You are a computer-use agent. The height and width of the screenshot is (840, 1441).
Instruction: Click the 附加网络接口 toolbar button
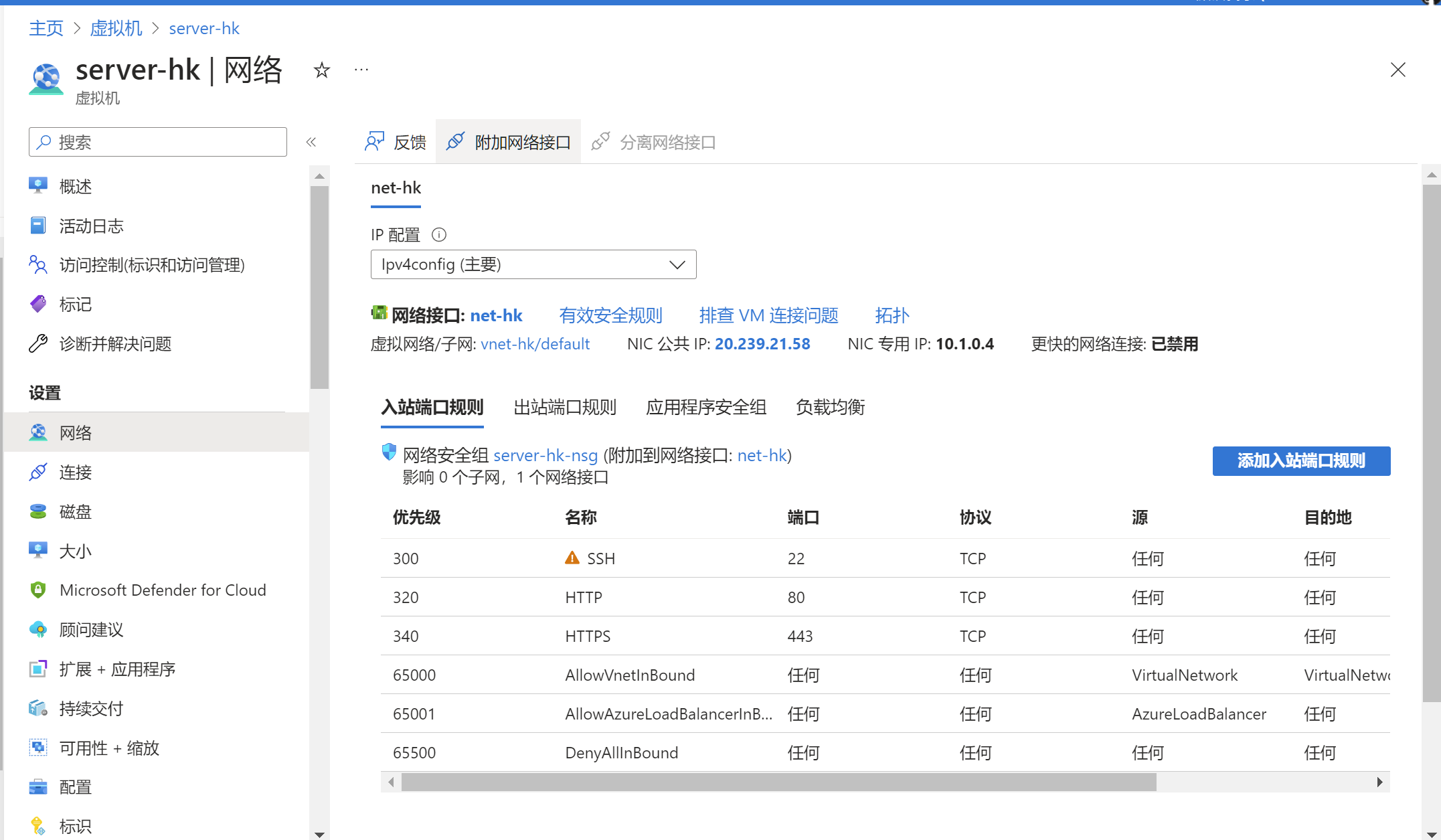pos(509,142)
